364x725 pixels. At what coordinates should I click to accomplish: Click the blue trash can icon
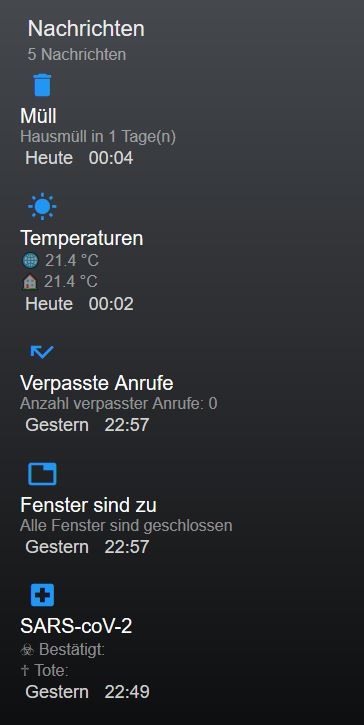(42, 85)
